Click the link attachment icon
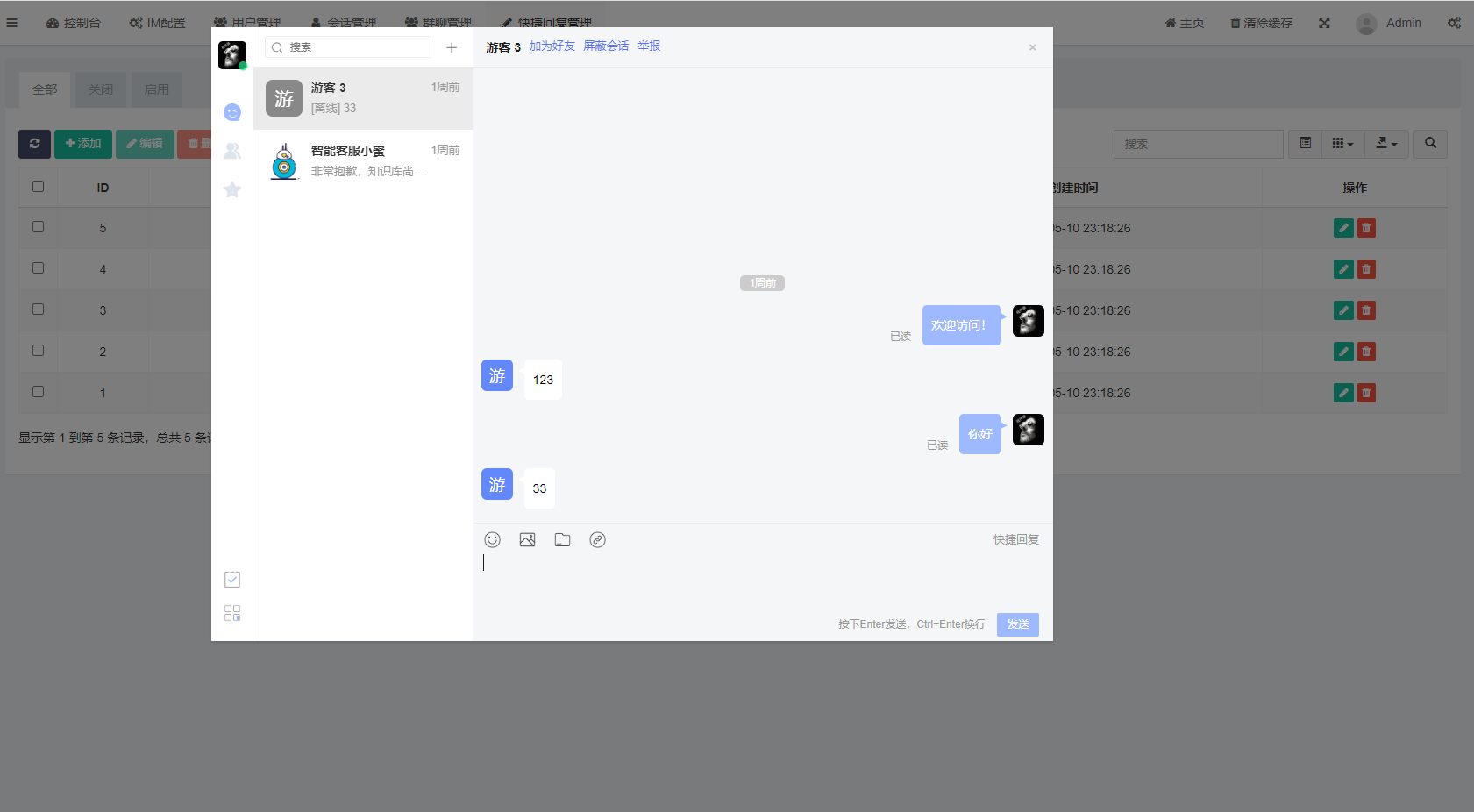 pyautogui.click(x=597, y=540)
